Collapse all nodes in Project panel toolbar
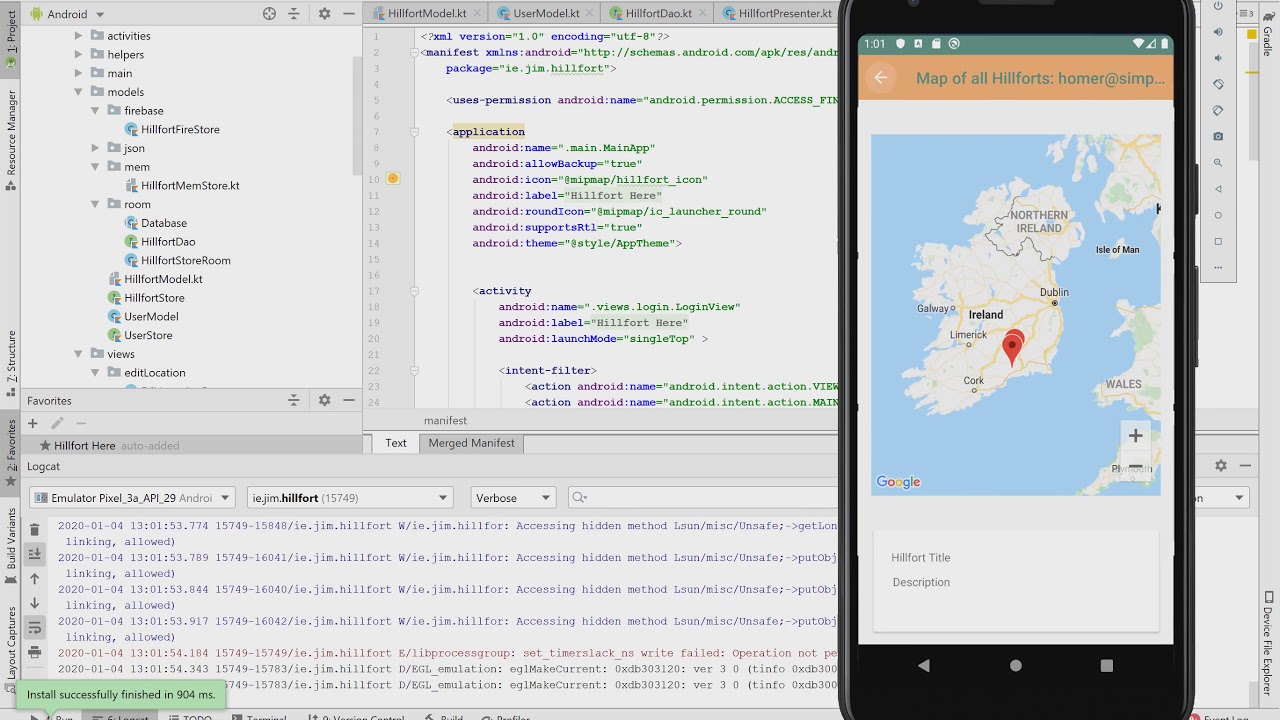The width and height of the screenshot is (1280, 720). coord(295,14)
